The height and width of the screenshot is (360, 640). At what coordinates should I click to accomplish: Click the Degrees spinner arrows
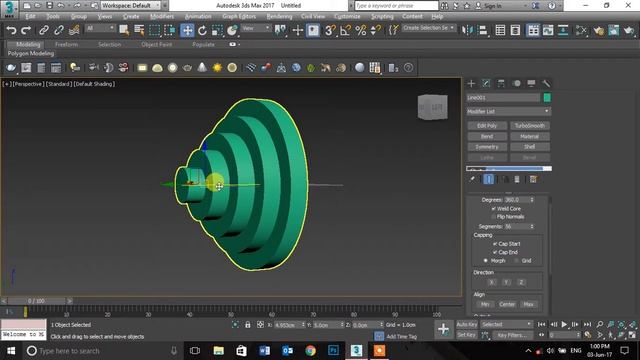pyautogui.click(x=532, y=200)
